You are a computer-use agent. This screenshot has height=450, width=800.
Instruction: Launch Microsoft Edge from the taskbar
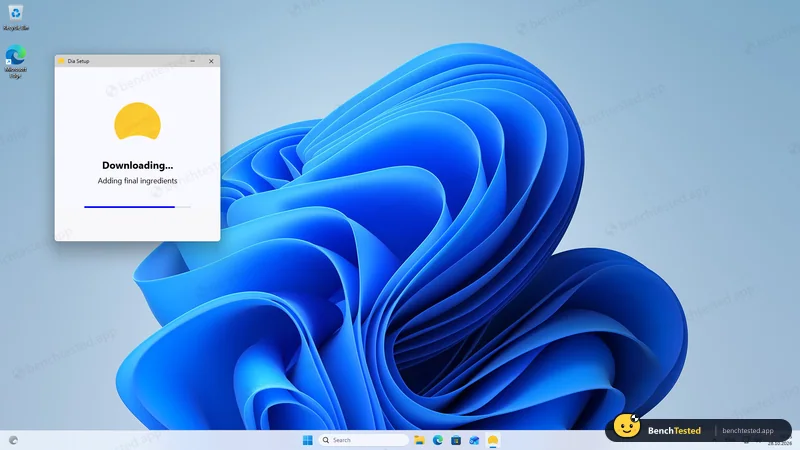click(438, 440)
